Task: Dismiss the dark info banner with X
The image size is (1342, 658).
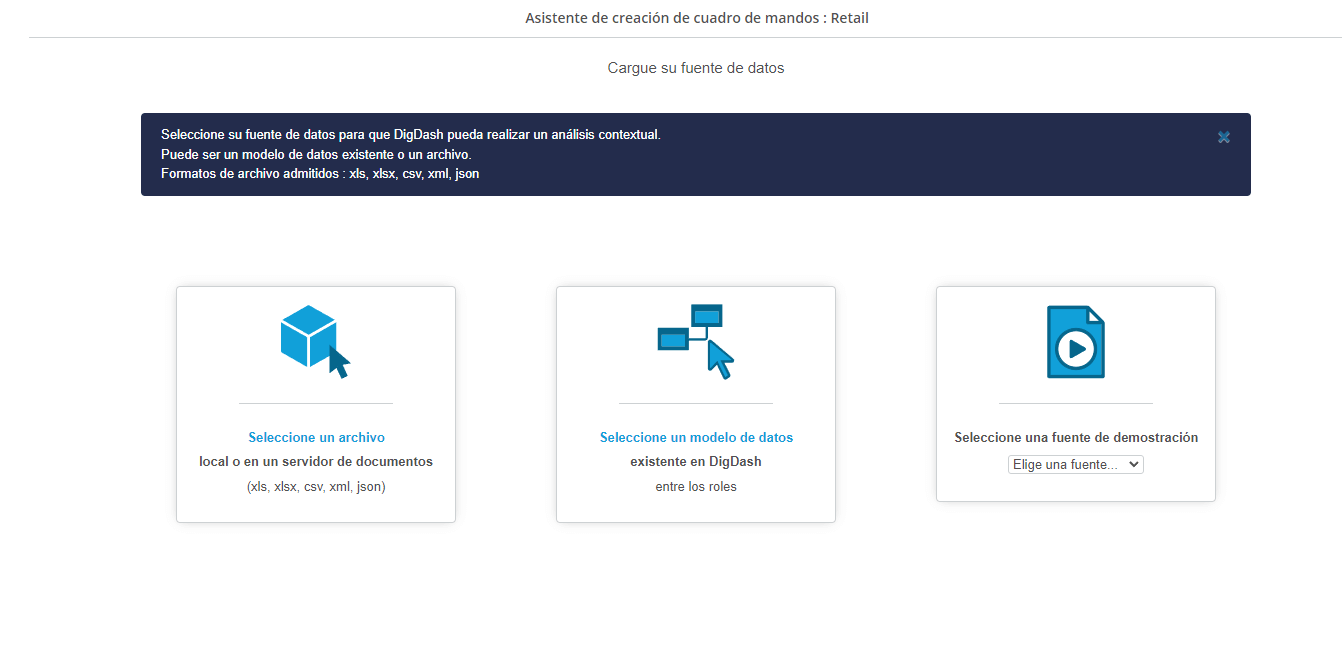Action: pyautogui.click(x=1223, y=137)
